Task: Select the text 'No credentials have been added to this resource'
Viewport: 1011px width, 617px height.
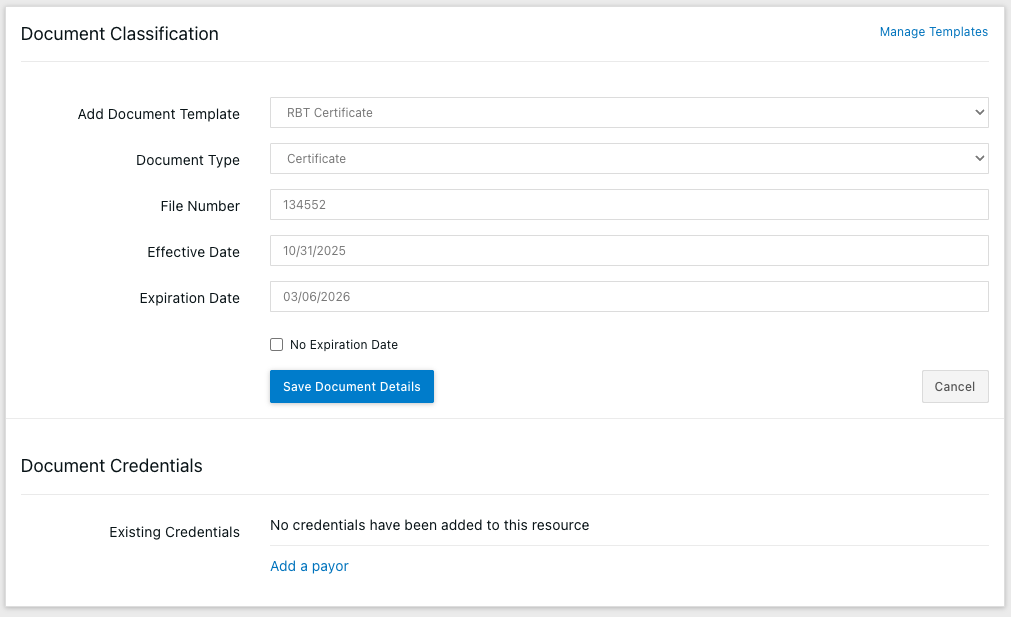Action: click(429, 525)
